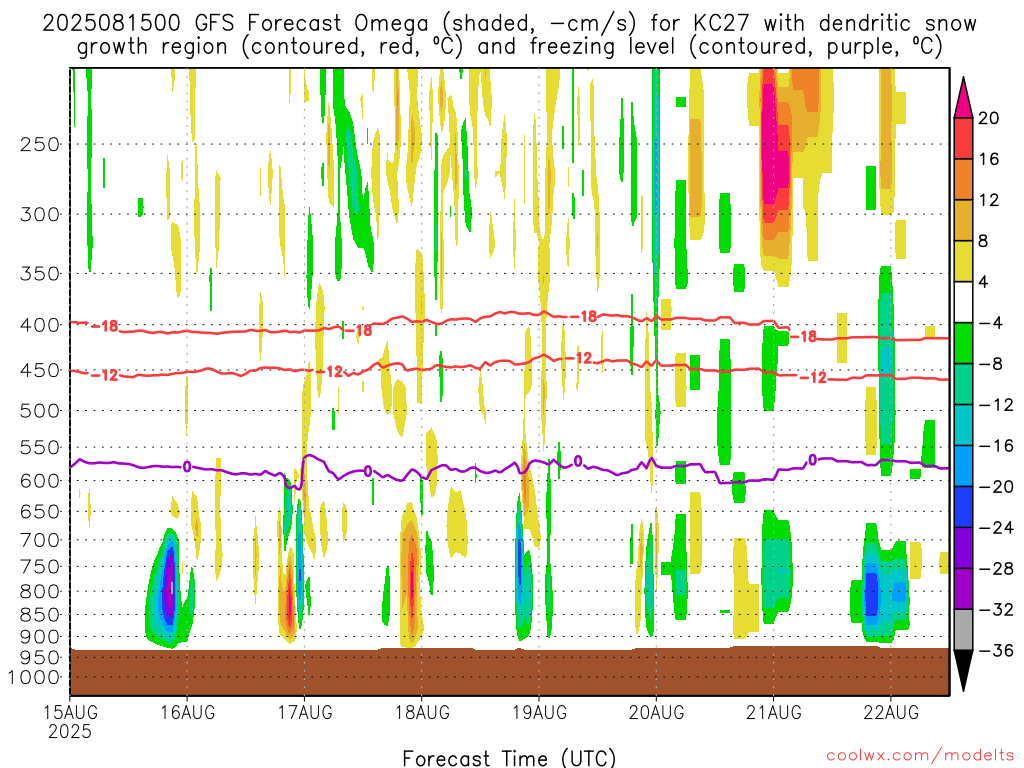Click the 15AUG 2025 start label

[71, 721]
